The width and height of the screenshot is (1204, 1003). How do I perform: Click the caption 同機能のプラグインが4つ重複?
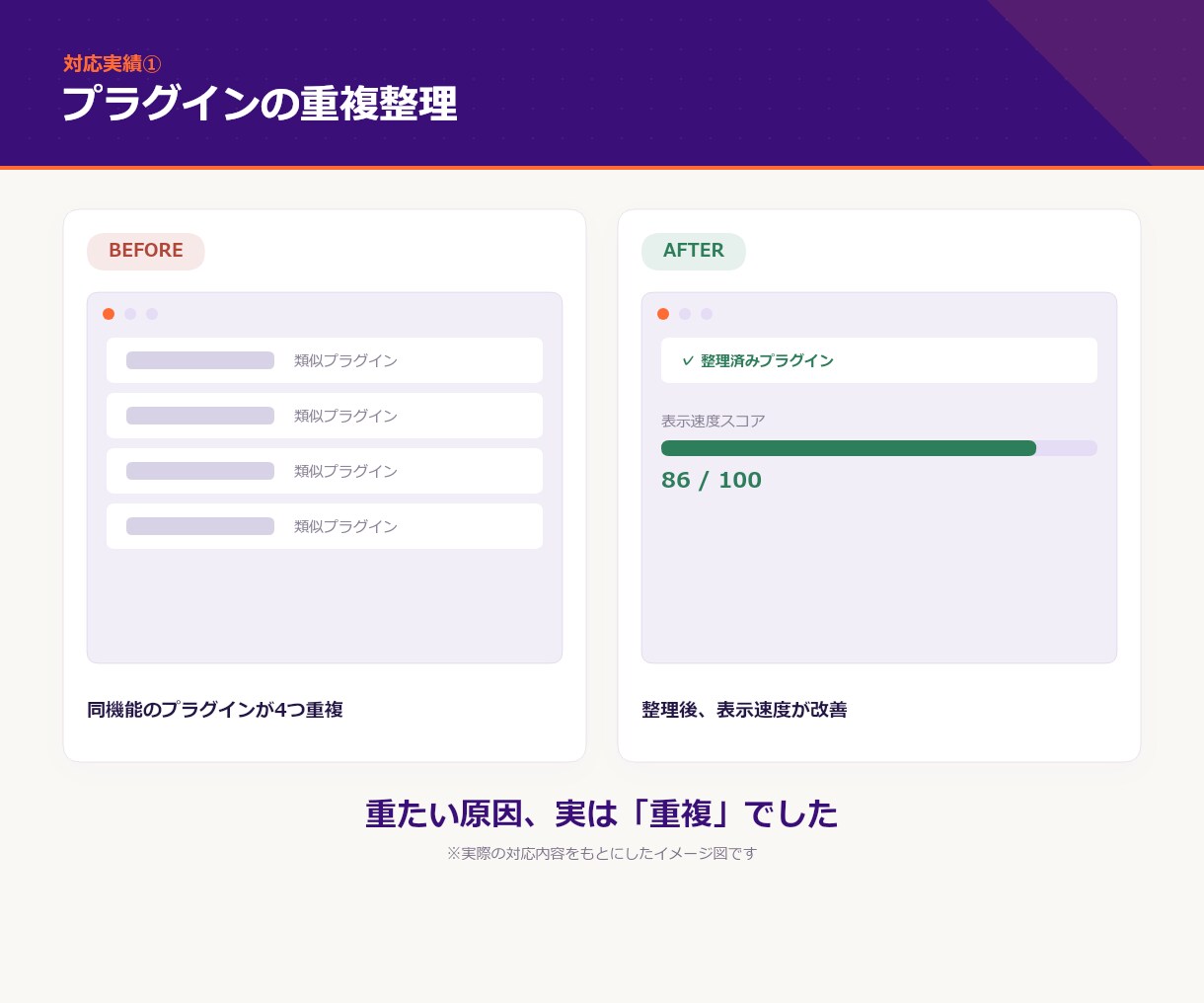point(215,710)
